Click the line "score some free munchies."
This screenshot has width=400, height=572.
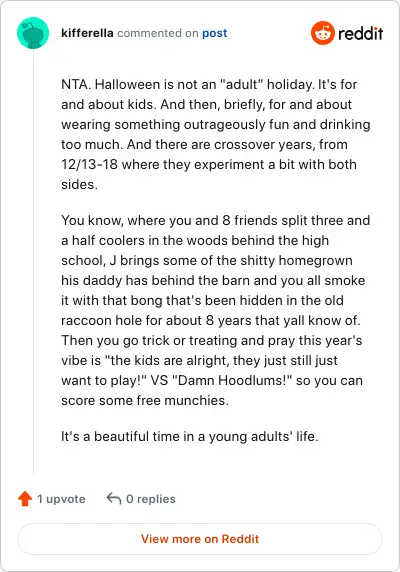click(x=145, y=401)
